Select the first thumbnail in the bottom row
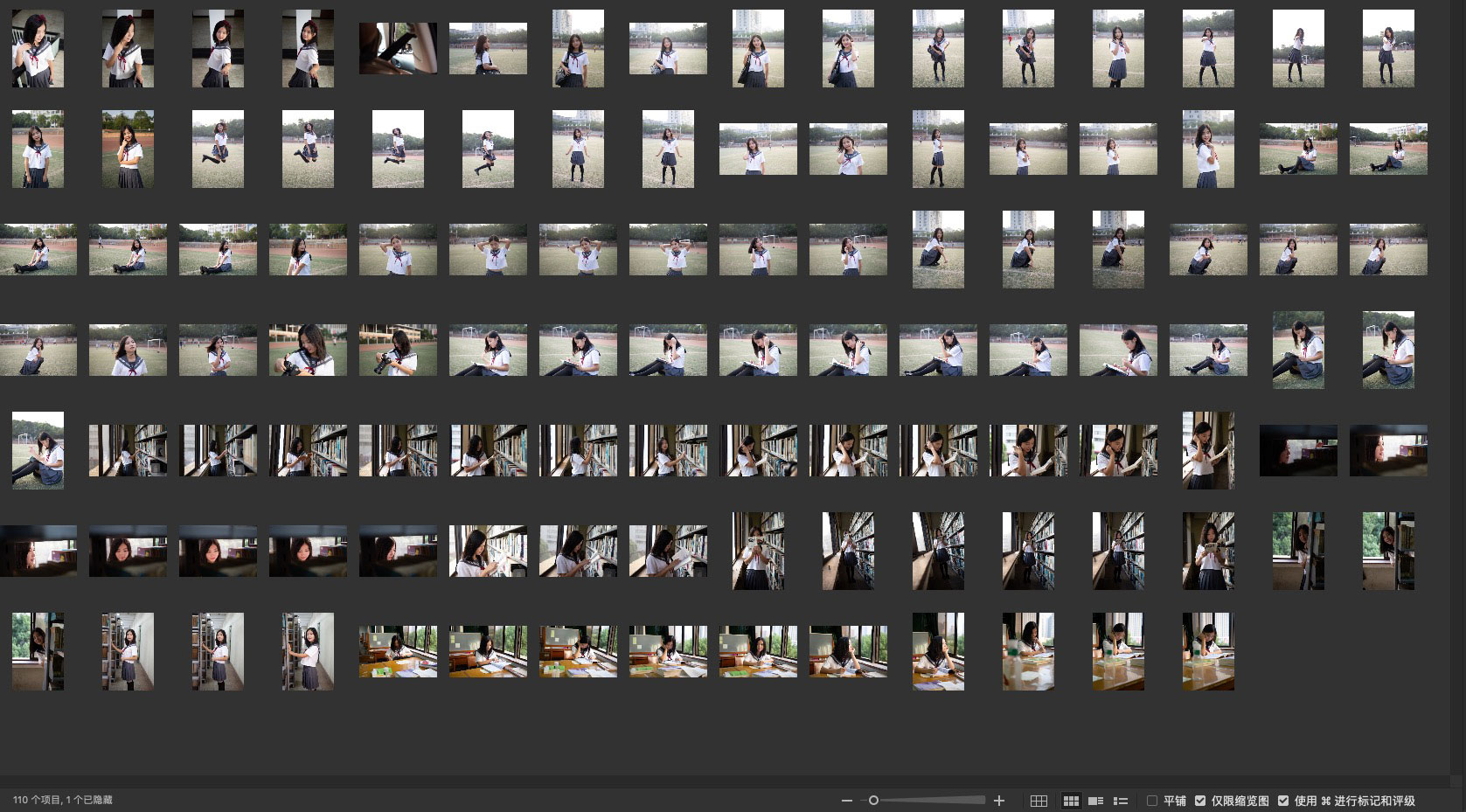Viewport: 1466px width, 812px height. 38,651
